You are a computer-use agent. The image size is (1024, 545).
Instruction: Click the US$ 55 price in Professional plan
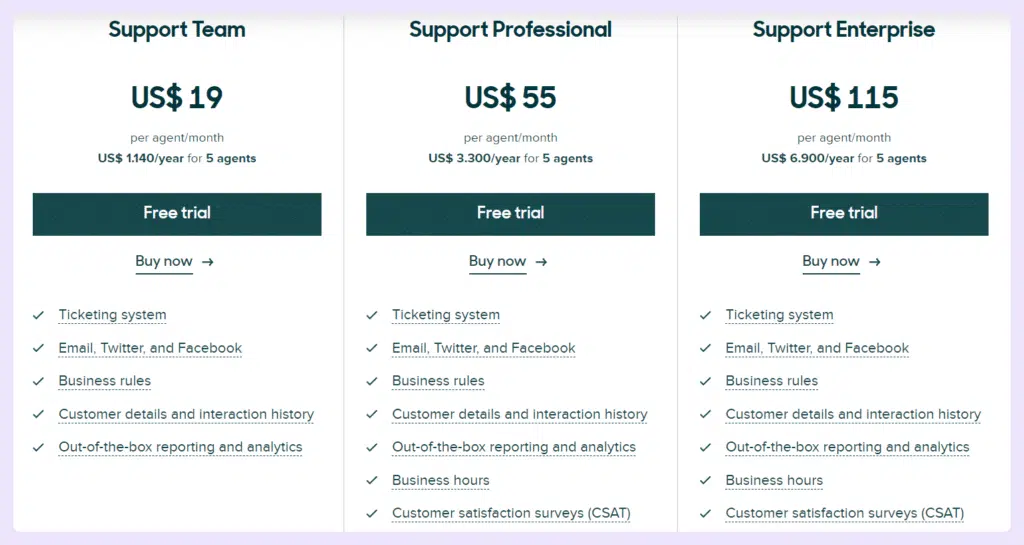510,97
